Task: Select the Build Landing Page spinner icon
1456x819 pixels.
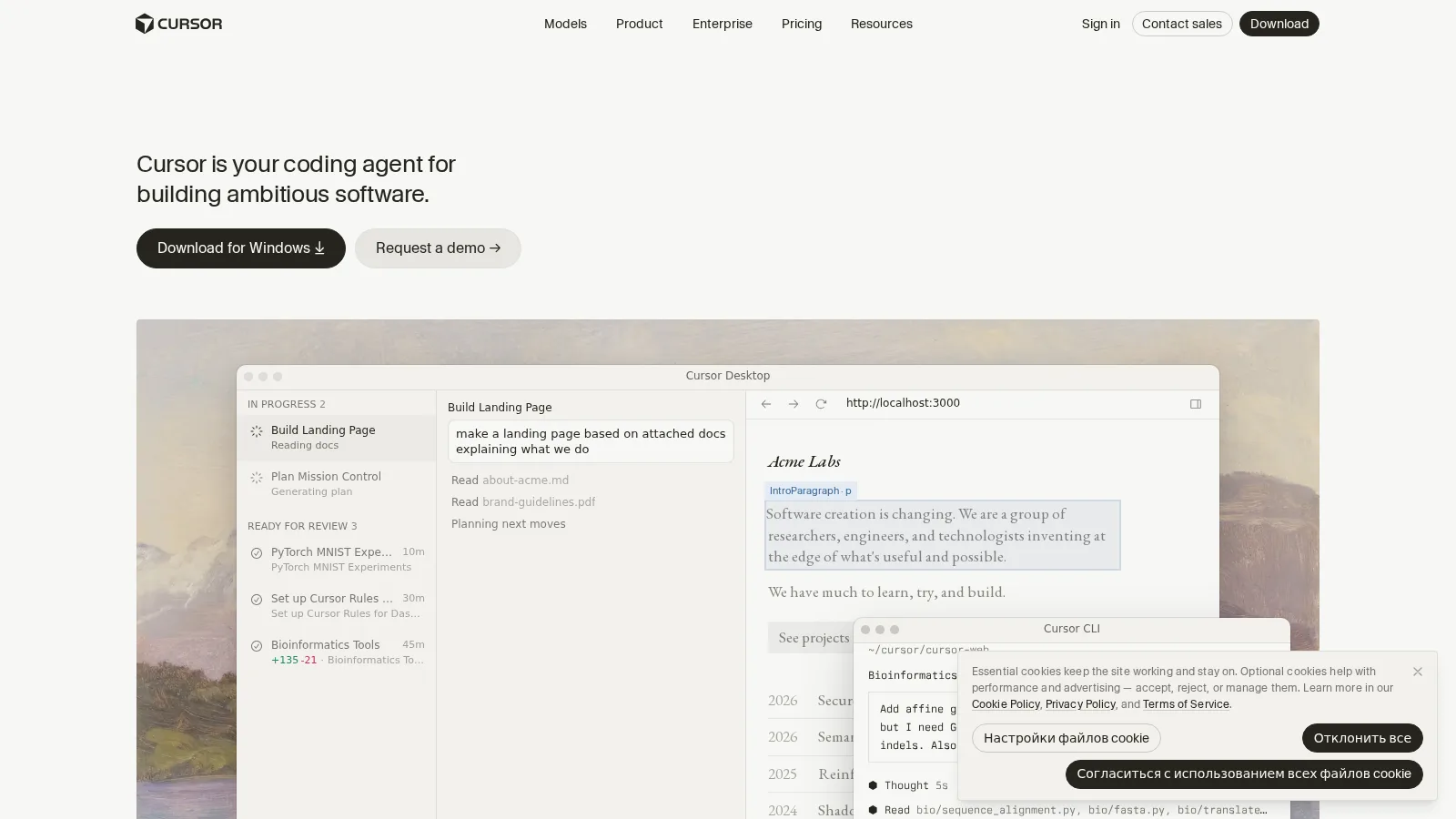Action: 257,431
